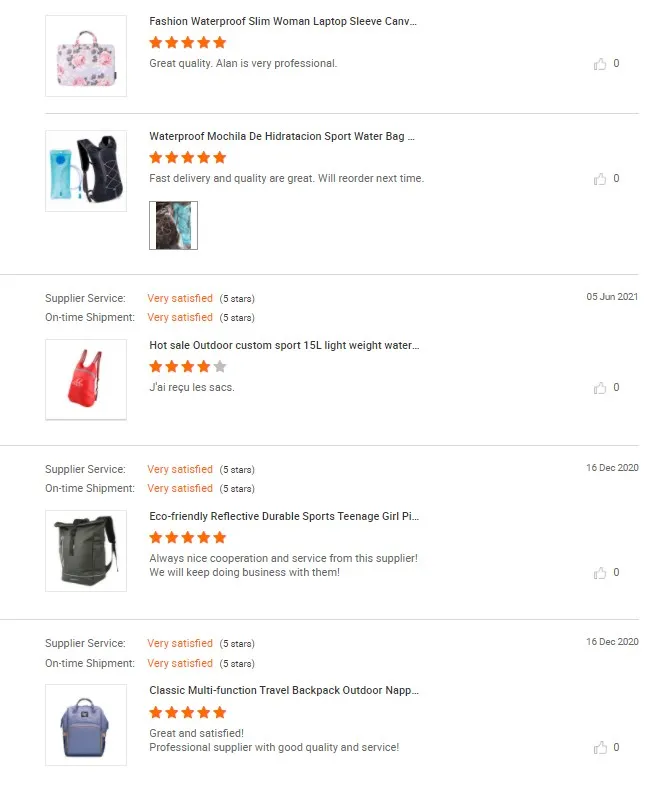Give thumbs-up to the 15L sport bag review
Image resolution: width=648 pixels, height=785 pixels.
(x=600, y=388)
